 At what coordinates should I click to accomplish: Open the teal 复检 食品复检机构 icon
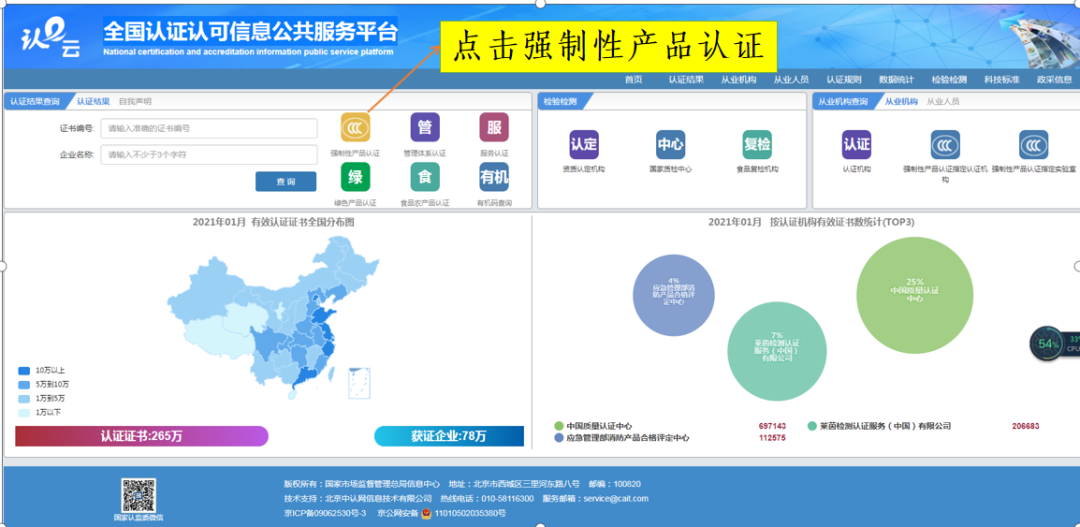point(757,145)
